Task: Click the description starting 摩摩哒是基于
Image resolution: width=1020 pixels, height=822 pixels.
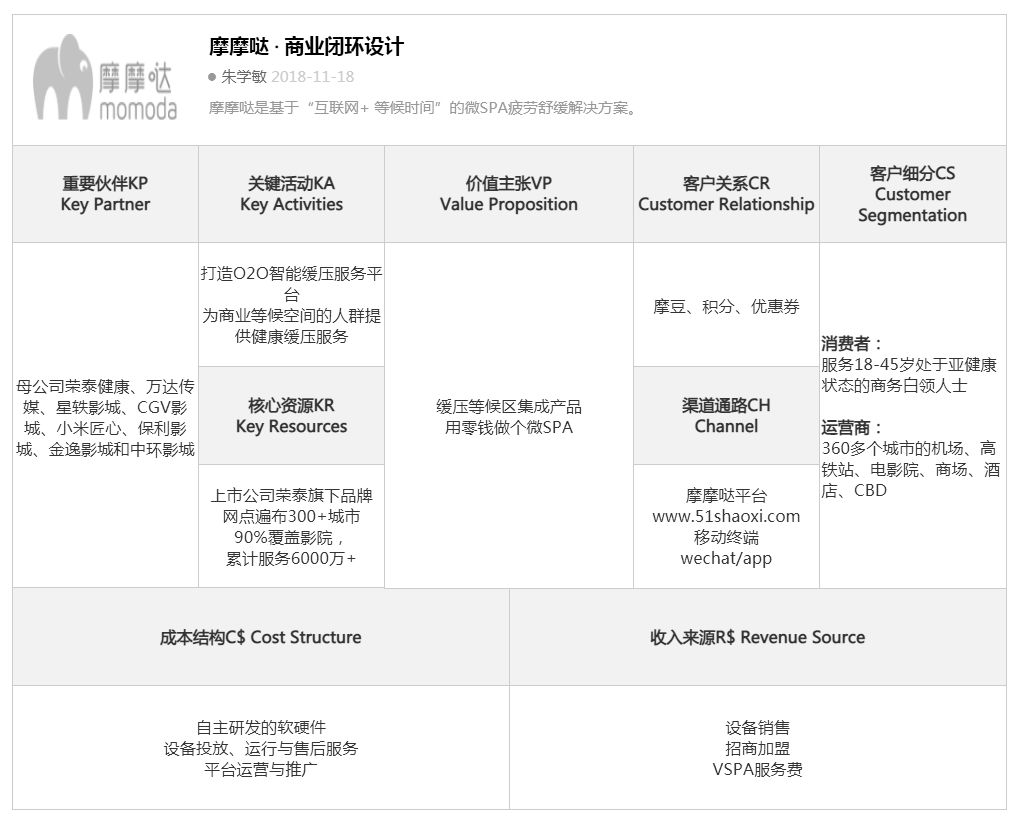Action: pyautogui.click(x=422, y=108)
